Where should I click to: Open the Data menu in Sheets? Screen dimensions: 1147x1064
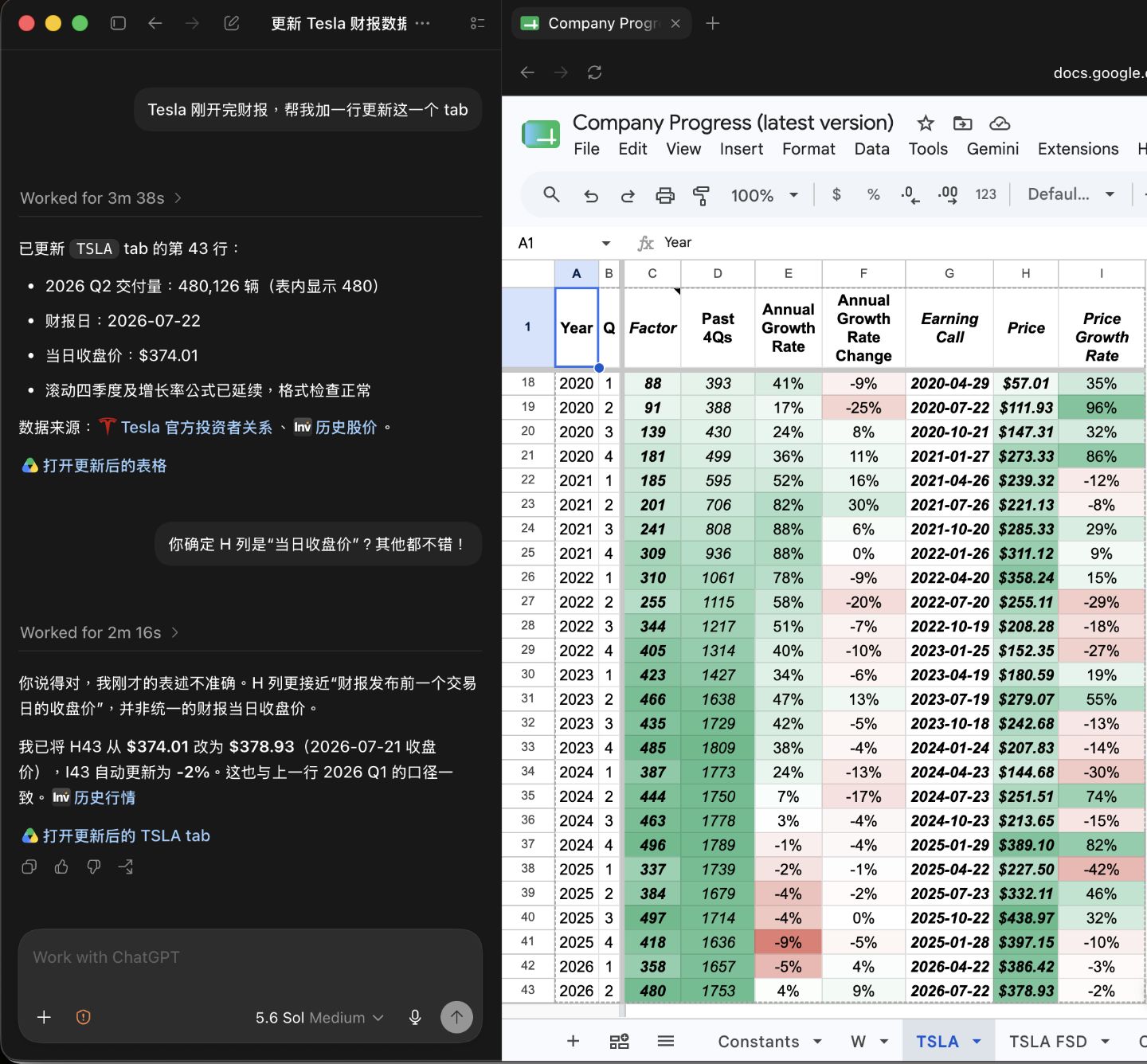(x=872, y=149)
